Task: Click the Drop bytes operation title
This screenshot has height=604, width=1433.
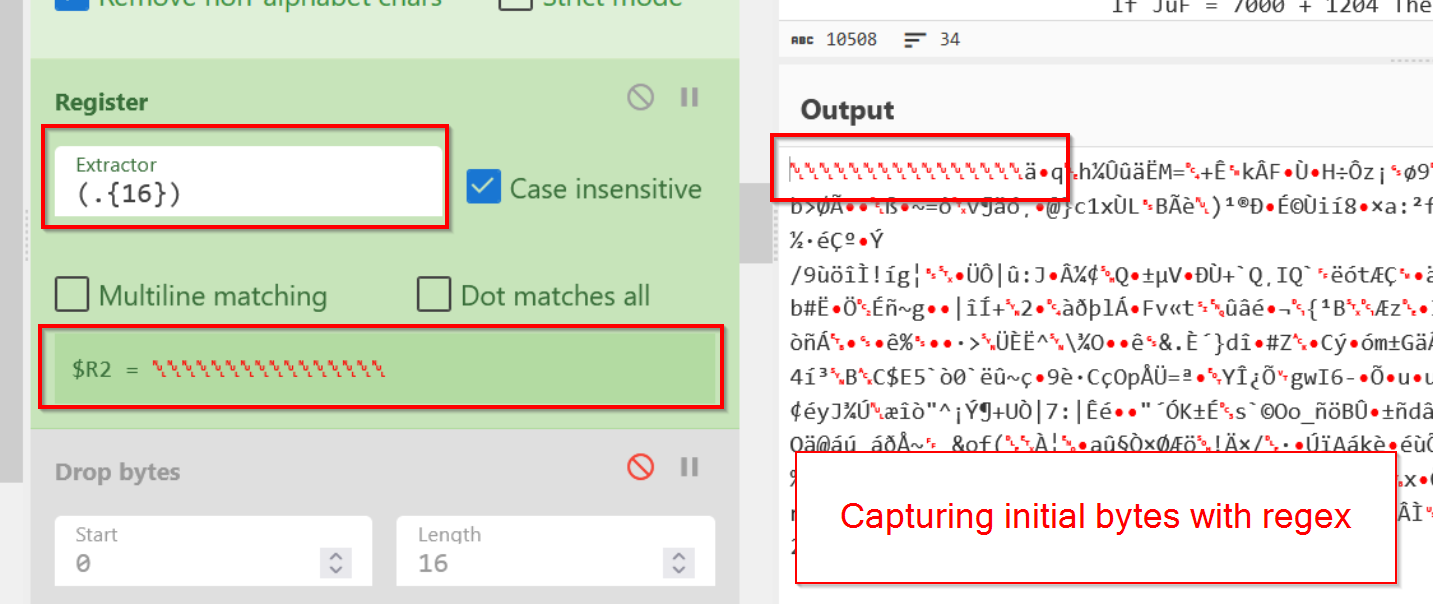Action: click(x=117, y=472)
